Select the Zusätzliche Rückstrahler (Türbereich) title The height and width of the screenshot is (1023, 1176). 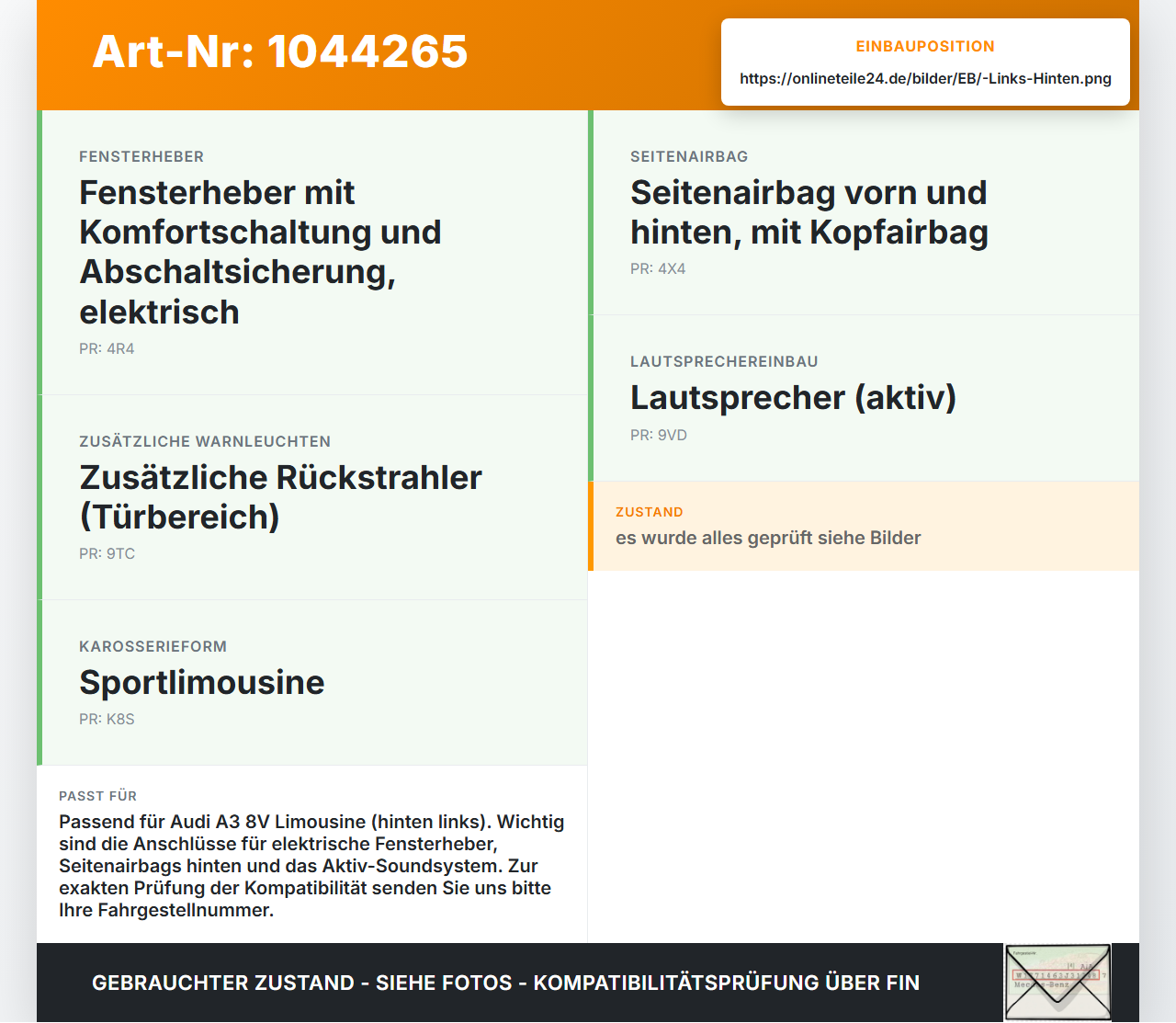coord(280,497)
